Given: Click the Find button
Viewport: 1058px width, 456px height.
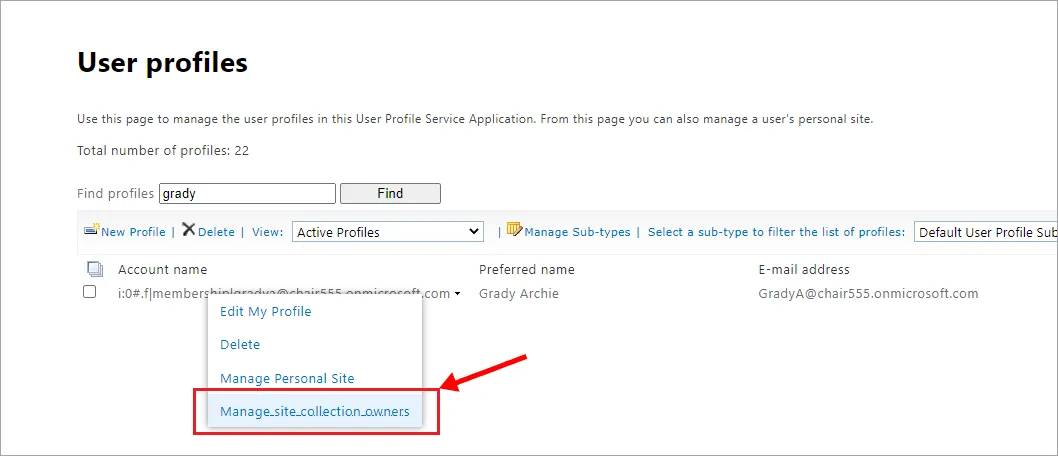Looking at the screenshot, I should pos(390,194).
